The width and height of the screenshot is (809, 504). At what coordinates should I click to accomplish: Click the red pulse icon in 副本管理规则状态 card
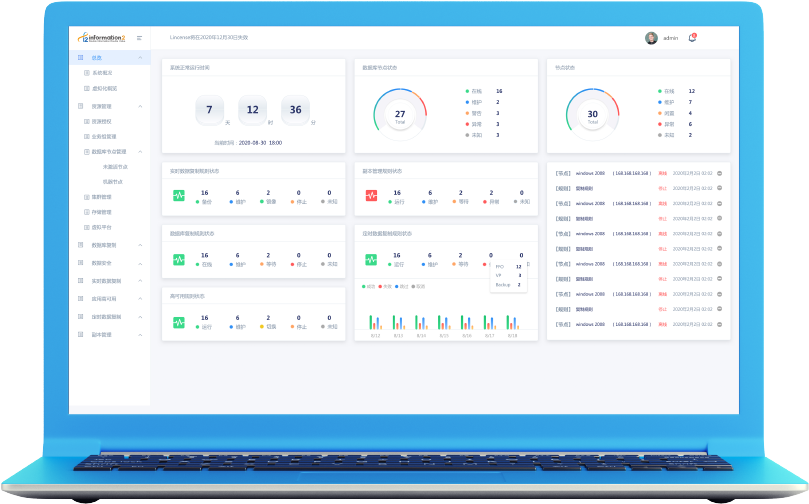pyautogui.click(x=371, y=196)
